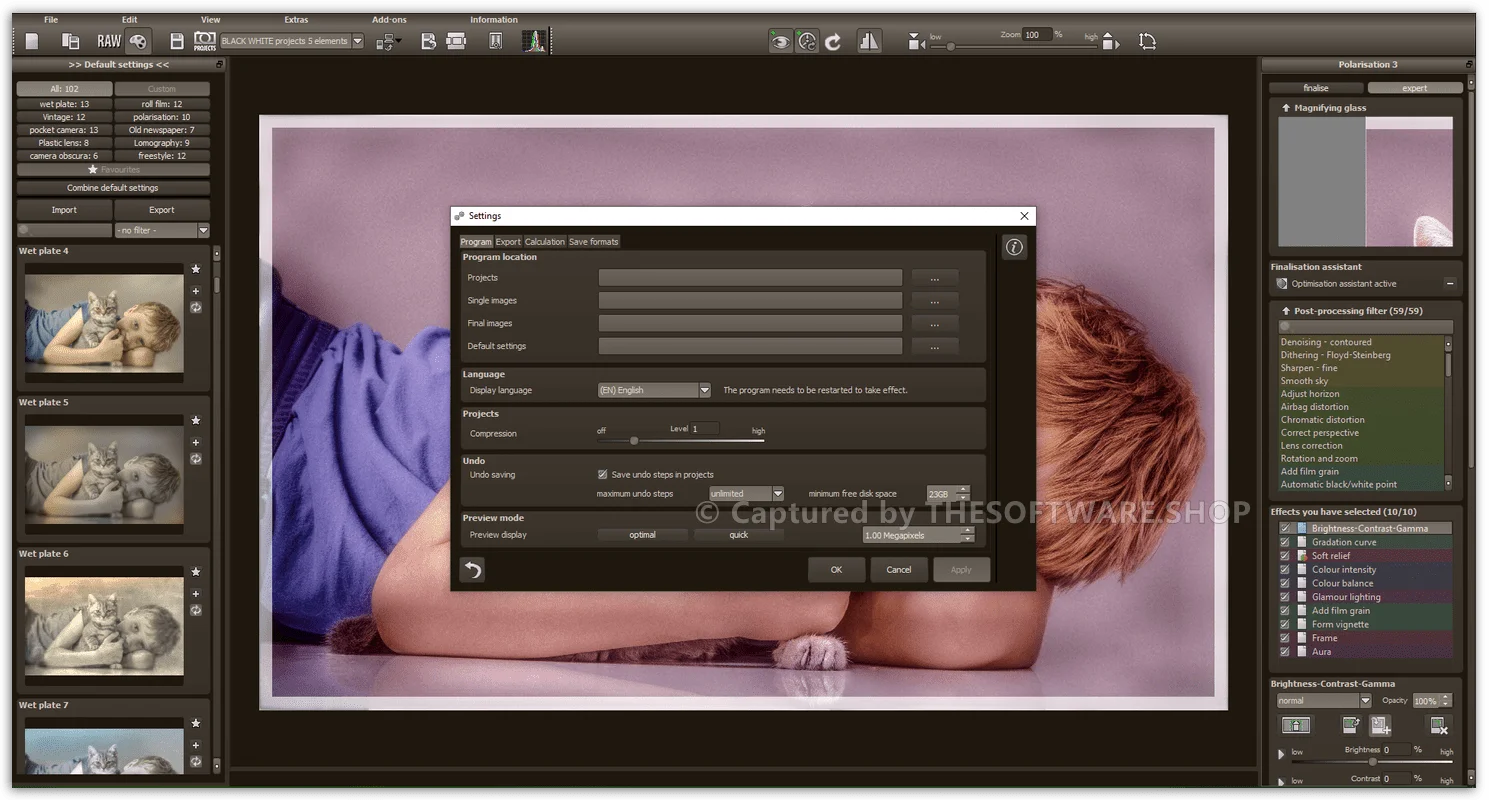Open the Add-ons menu

pos(389,20)
